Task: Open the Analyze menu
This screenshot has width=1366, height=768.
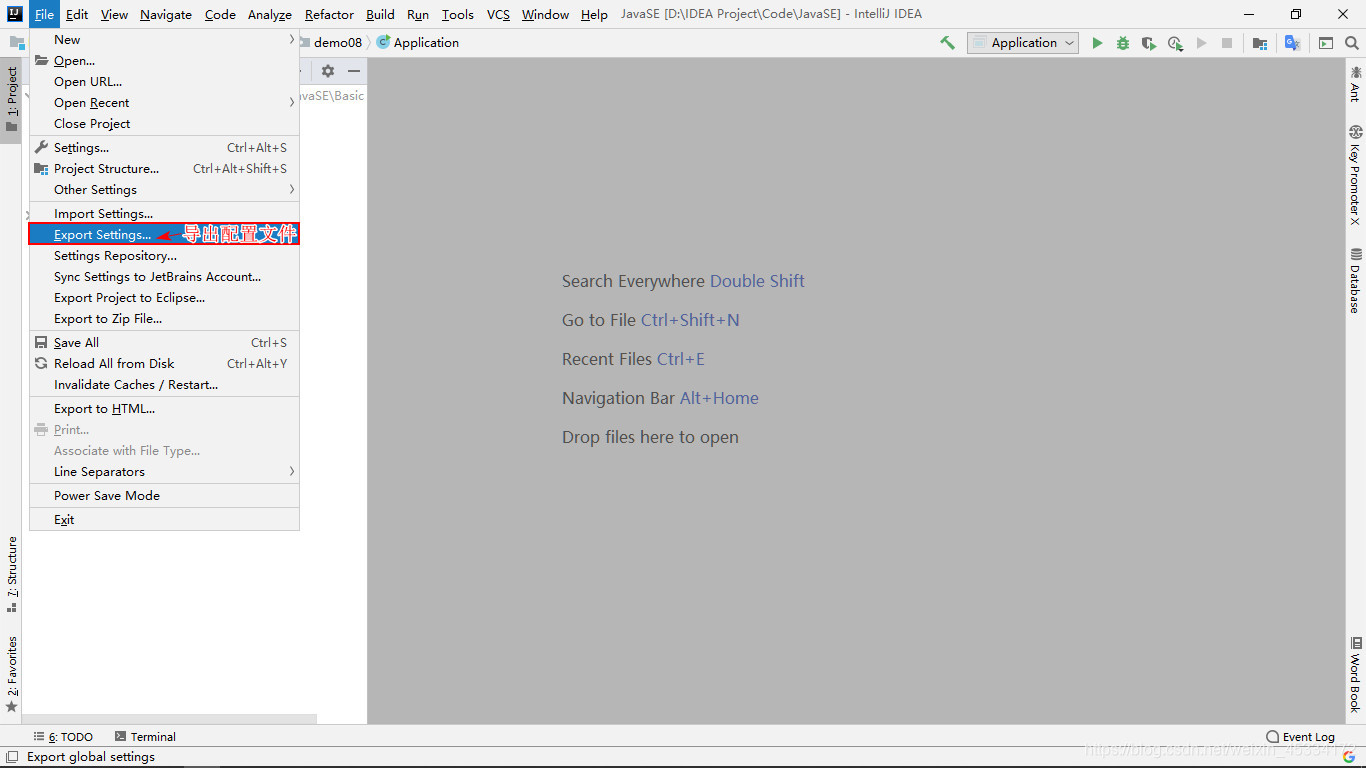Action: tap(270, 14)
